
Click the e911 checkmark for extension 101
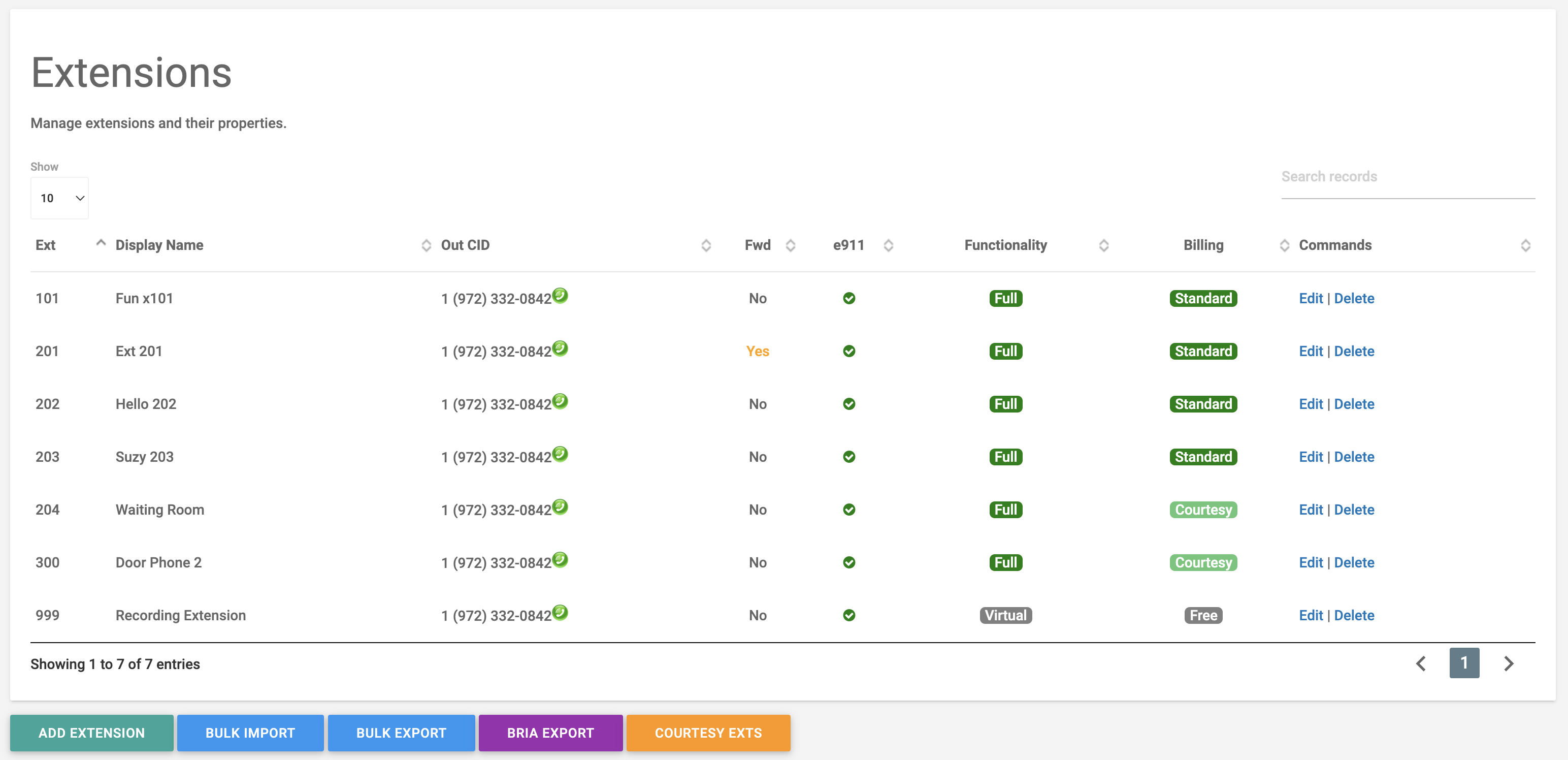pyautogui.click(x=849, y=298)
